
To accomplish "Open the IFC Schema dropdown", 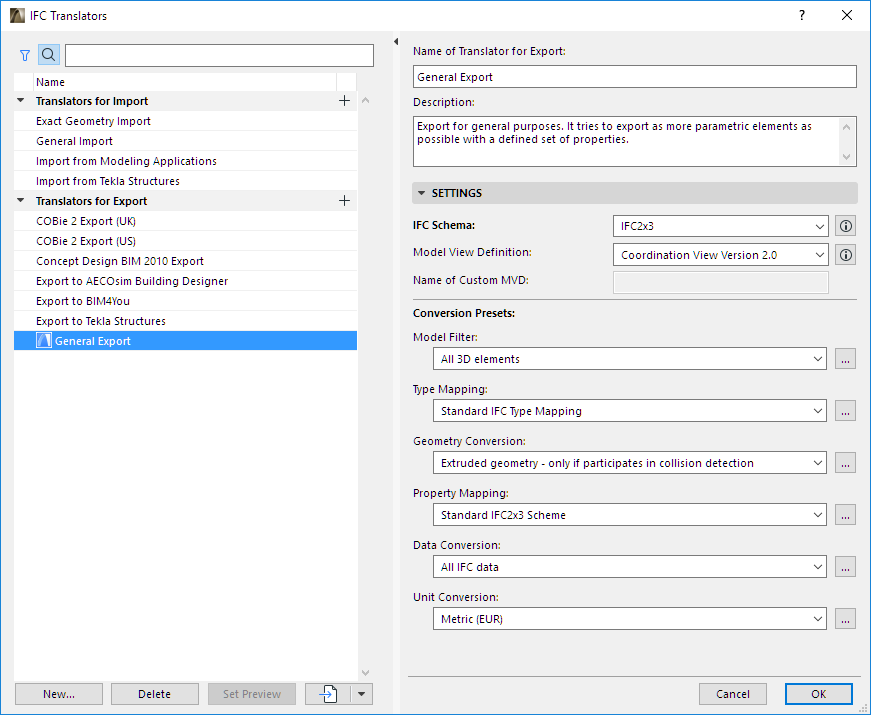I will point(720,226).
